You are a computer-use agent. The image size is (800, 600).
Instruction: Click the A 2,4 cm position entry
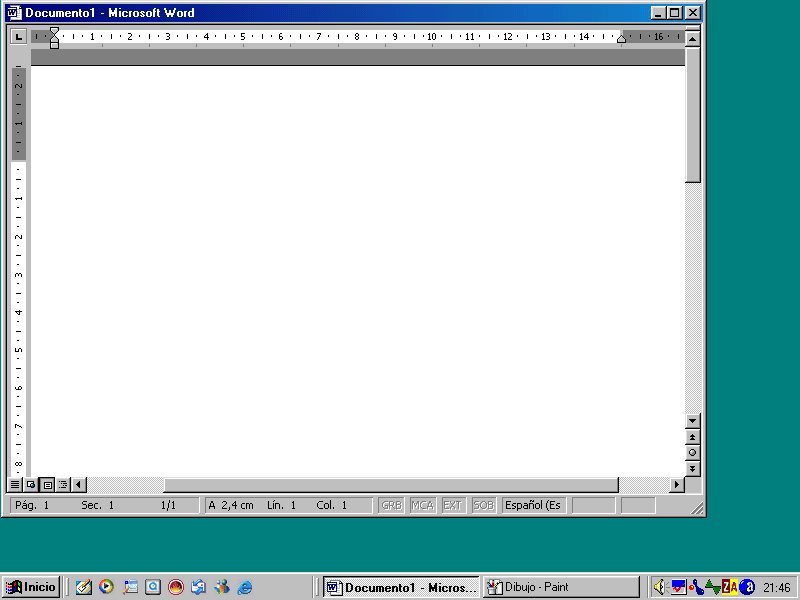click(x=231, y=505)
